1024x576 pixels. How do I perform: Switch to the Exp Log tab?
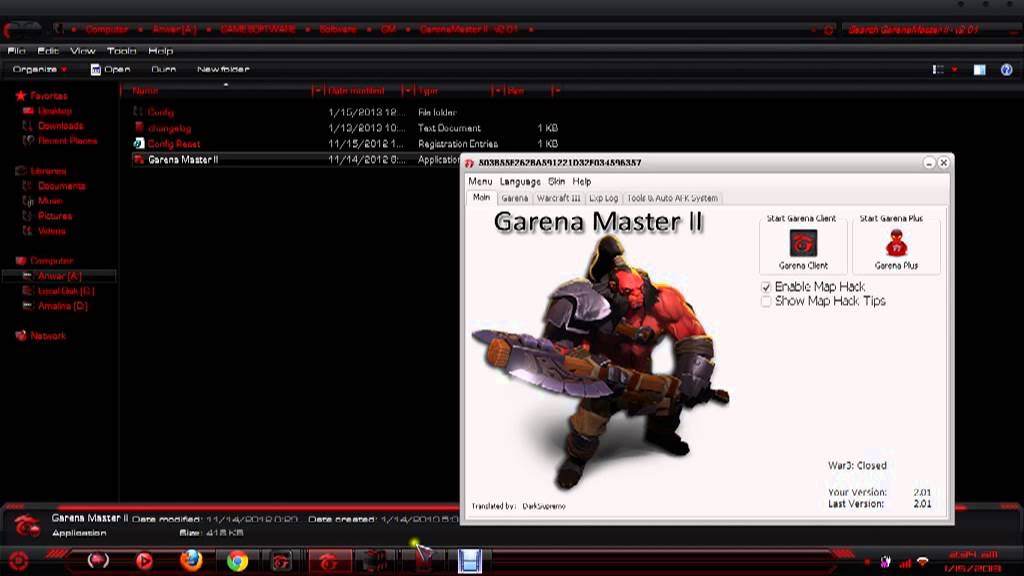[x=603, y=198]
